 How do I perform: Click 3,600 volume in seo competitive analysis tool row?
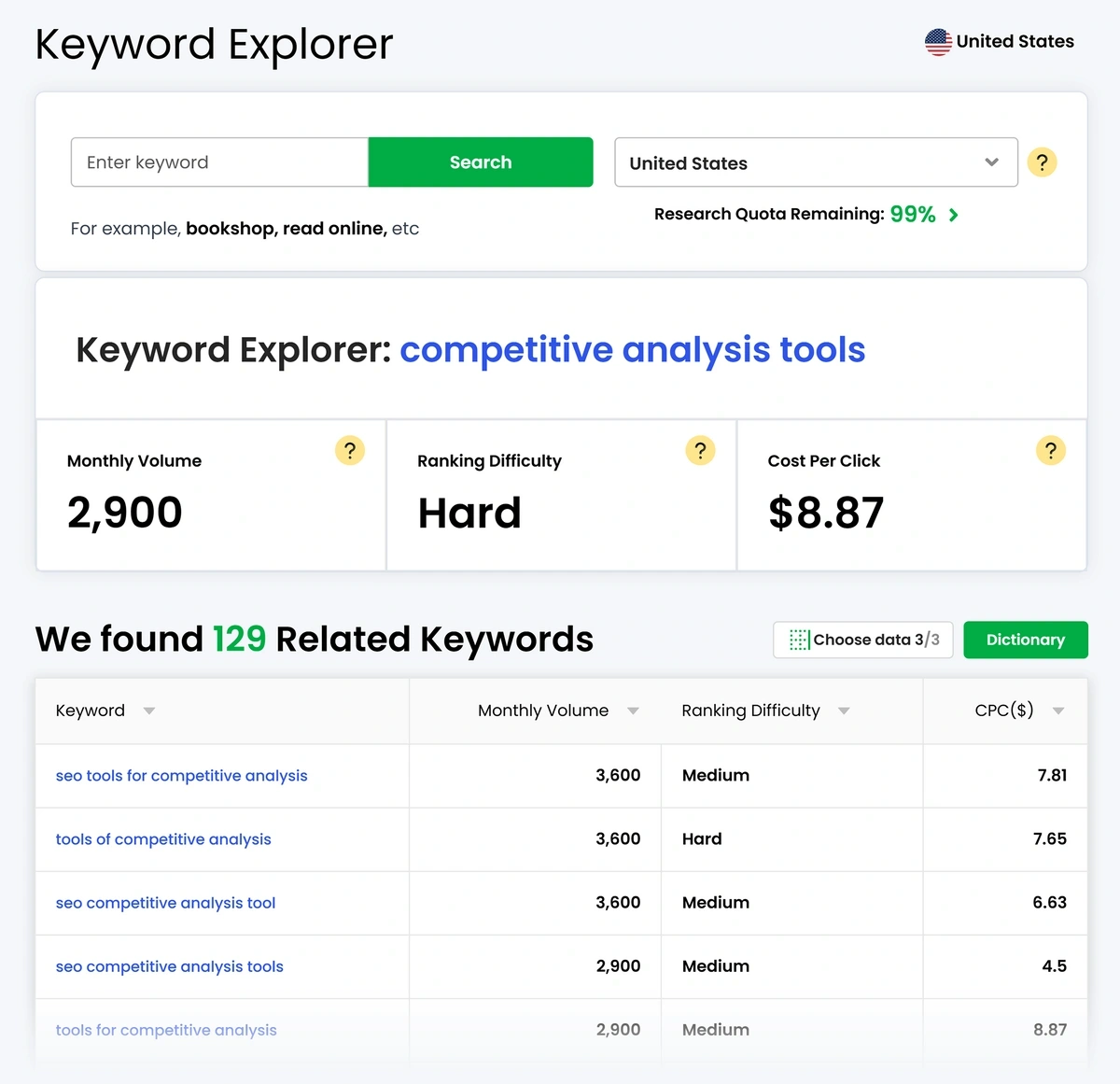618,902
